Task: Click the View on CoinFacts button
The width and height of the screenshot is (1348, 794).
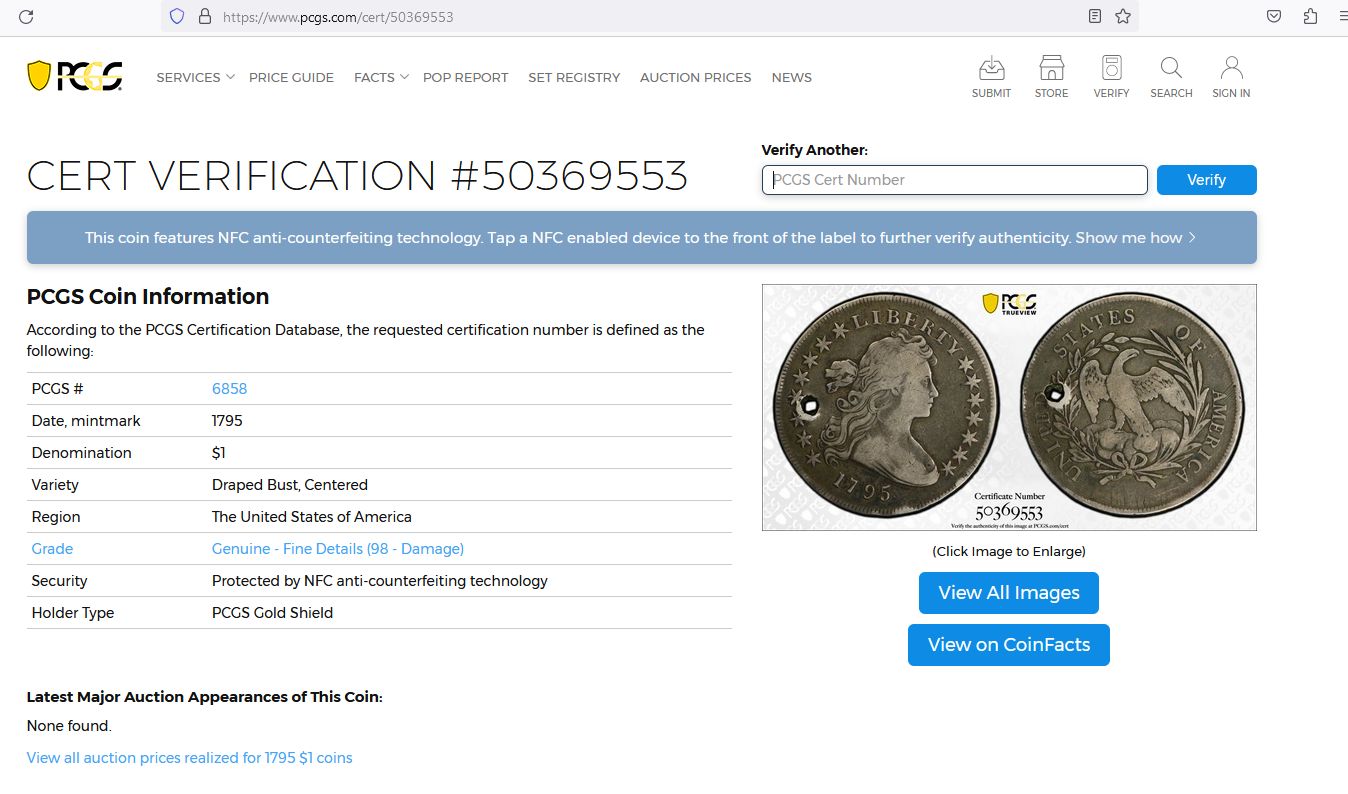Action: (1008, 645)
